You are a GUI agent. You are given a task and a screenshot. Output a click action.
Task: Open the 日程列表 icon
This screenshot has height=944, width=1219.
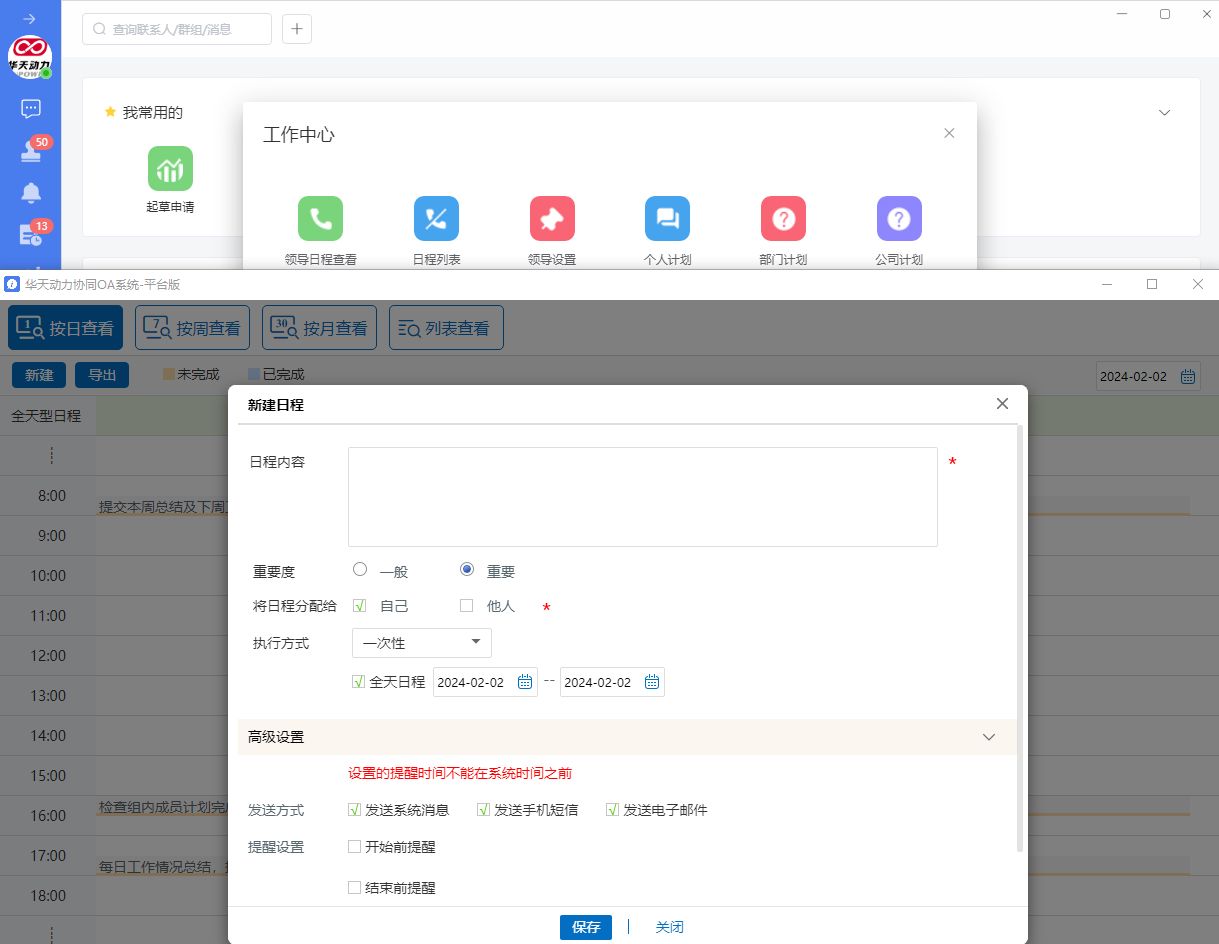point(436,219)
